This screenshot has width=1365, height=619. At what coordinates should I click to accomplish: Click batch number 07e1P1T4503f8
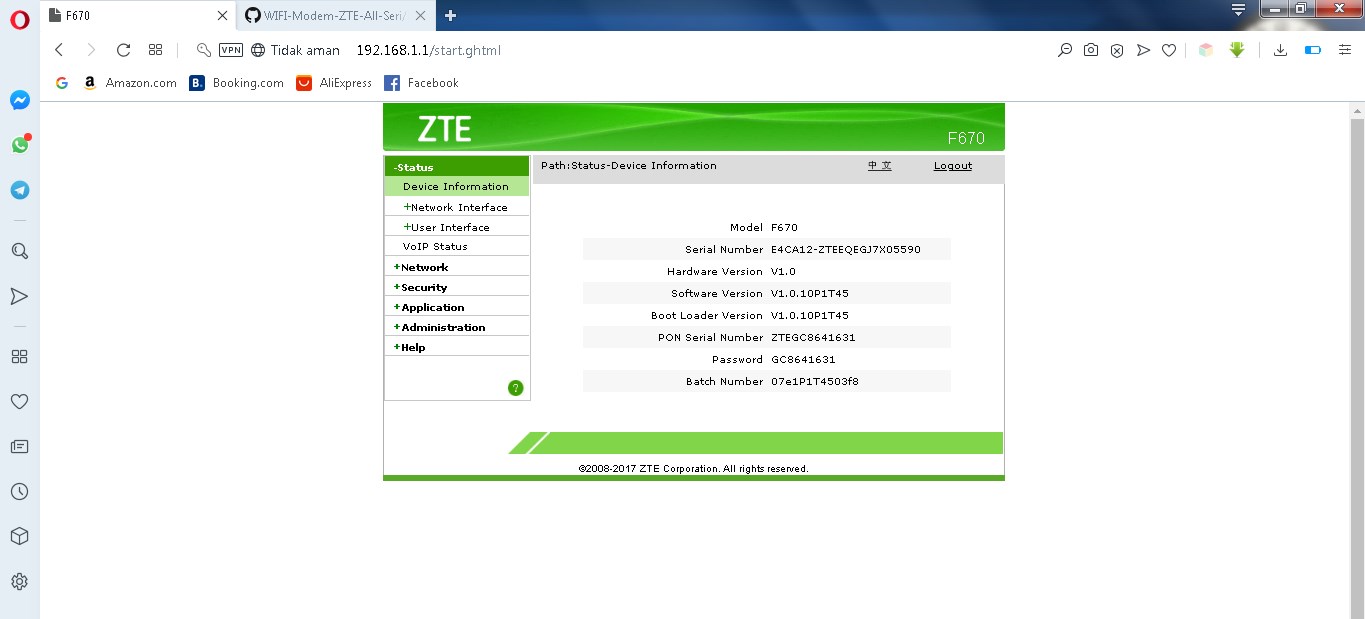pyautogui.click(x=815, y=382)
